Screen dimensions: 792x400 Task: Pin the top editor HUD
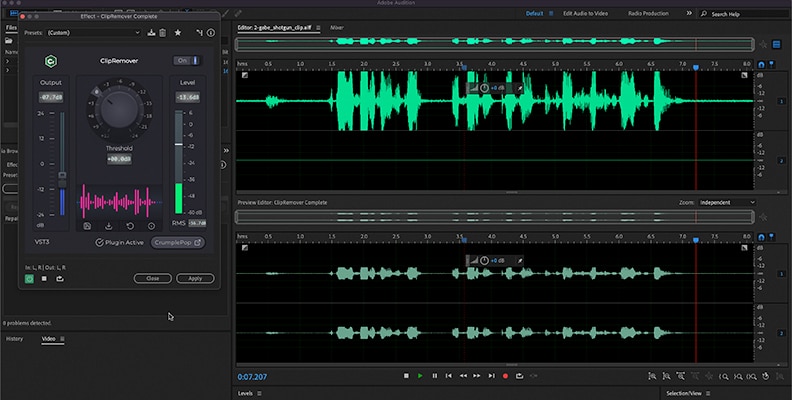tap(519, 88)
